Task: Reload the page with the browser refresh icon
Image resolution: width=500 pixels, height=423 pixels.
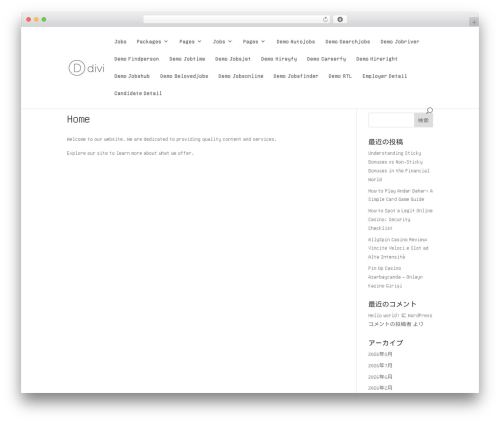Action: point(325,20)
